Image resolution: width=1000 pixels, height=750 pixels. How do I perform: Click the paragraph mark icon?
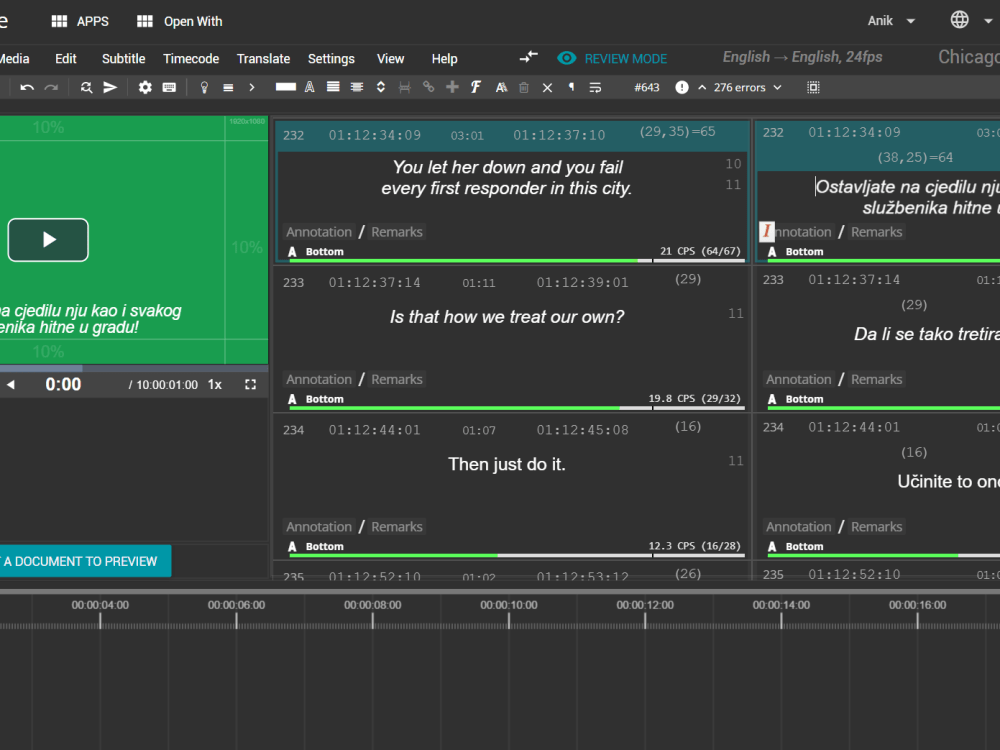(x=571, y=87)
